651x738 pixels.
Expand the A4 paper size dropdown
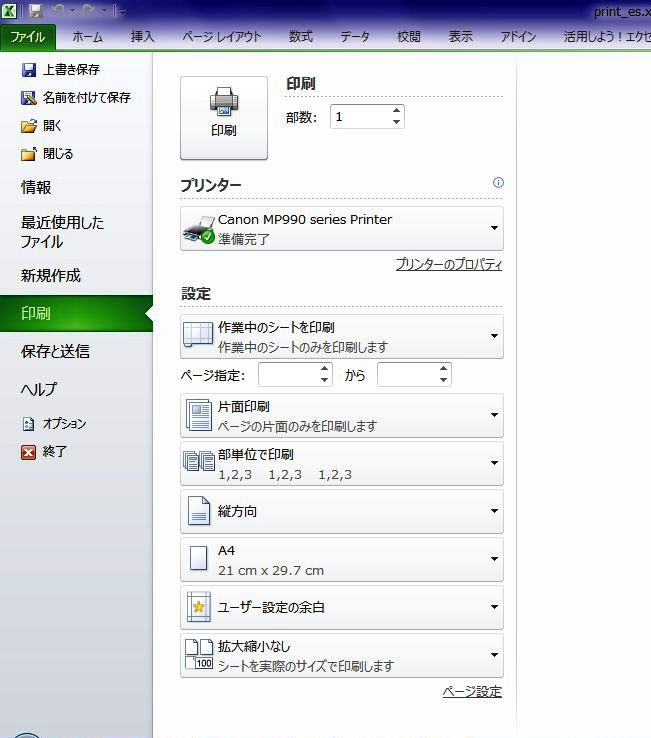494,560
